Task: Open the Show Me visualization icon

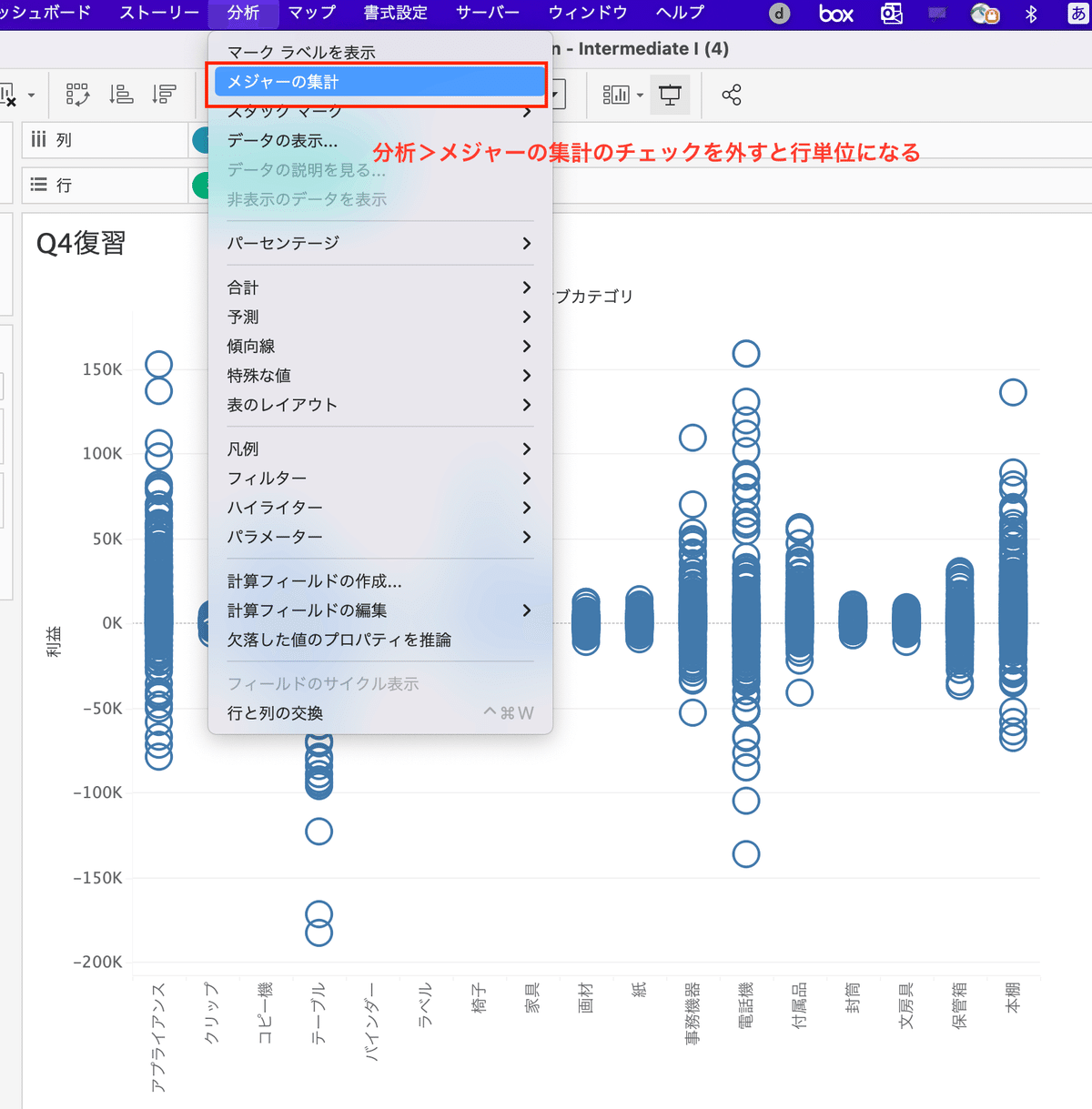Action: (617, 94)
